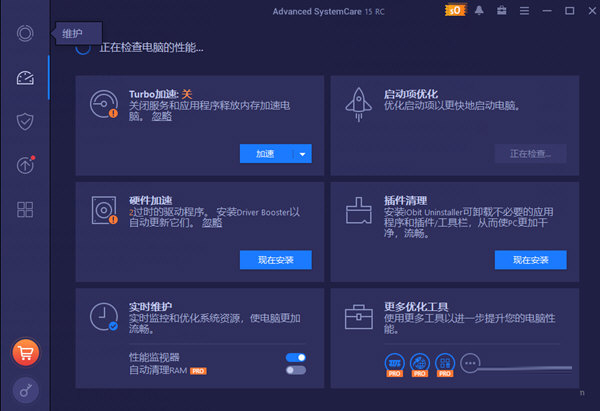The height and width of the screenshot is (411, 600).
Task: Open the notification bell icon
Action: (x=479, y=11)
